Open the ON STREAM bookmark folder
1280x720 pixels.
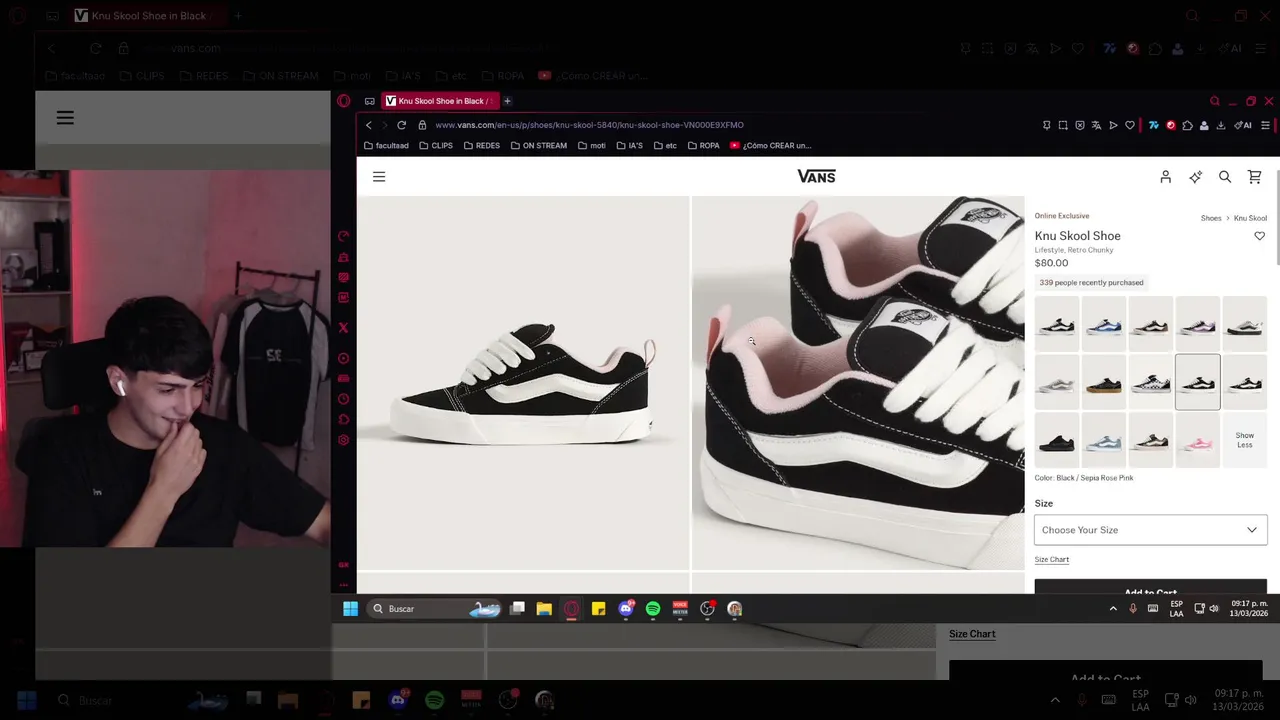(539, 146)
